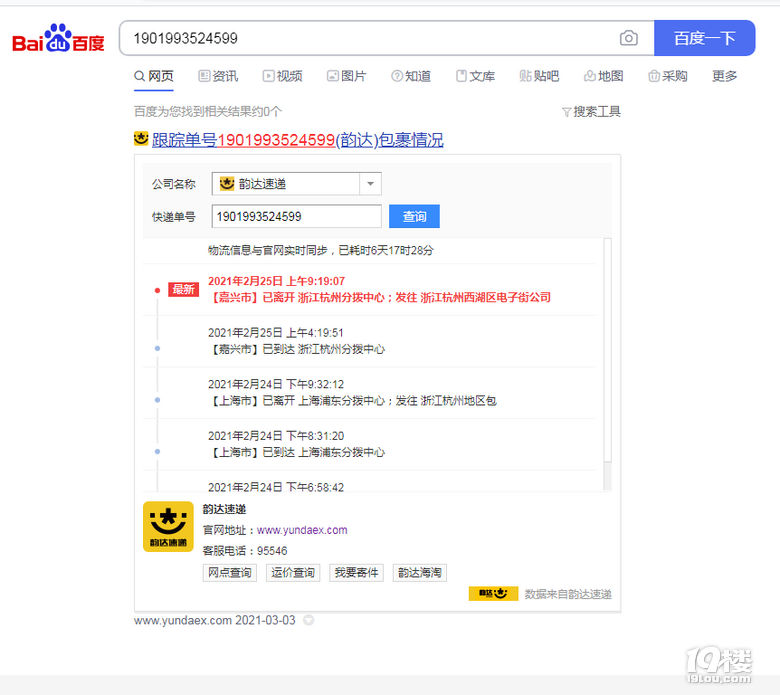
Task: Click the 物流信息与官网实时同步 notice
Action: [x=320, y=250]
